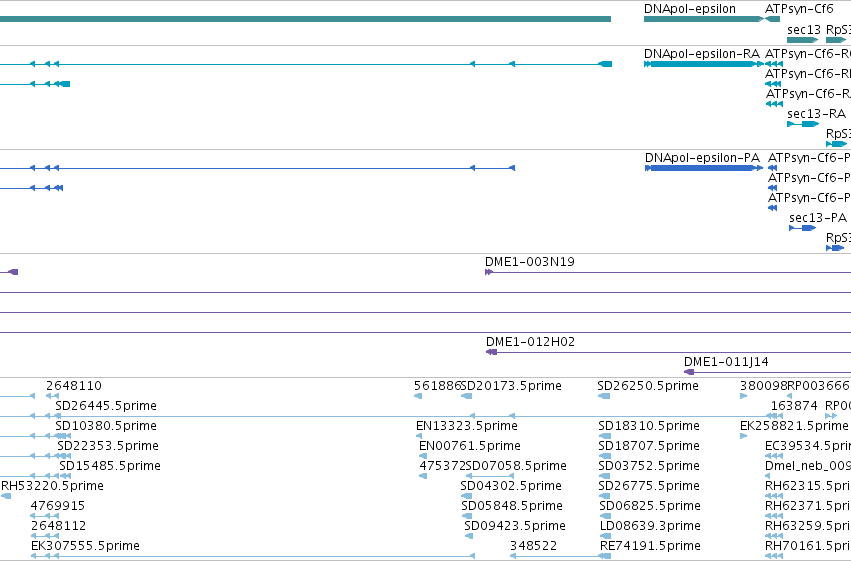The height and width of the screenshot is (561, 851).
Task: Click the SD26250.5prime EST label
Action: (x=648, y=386)
